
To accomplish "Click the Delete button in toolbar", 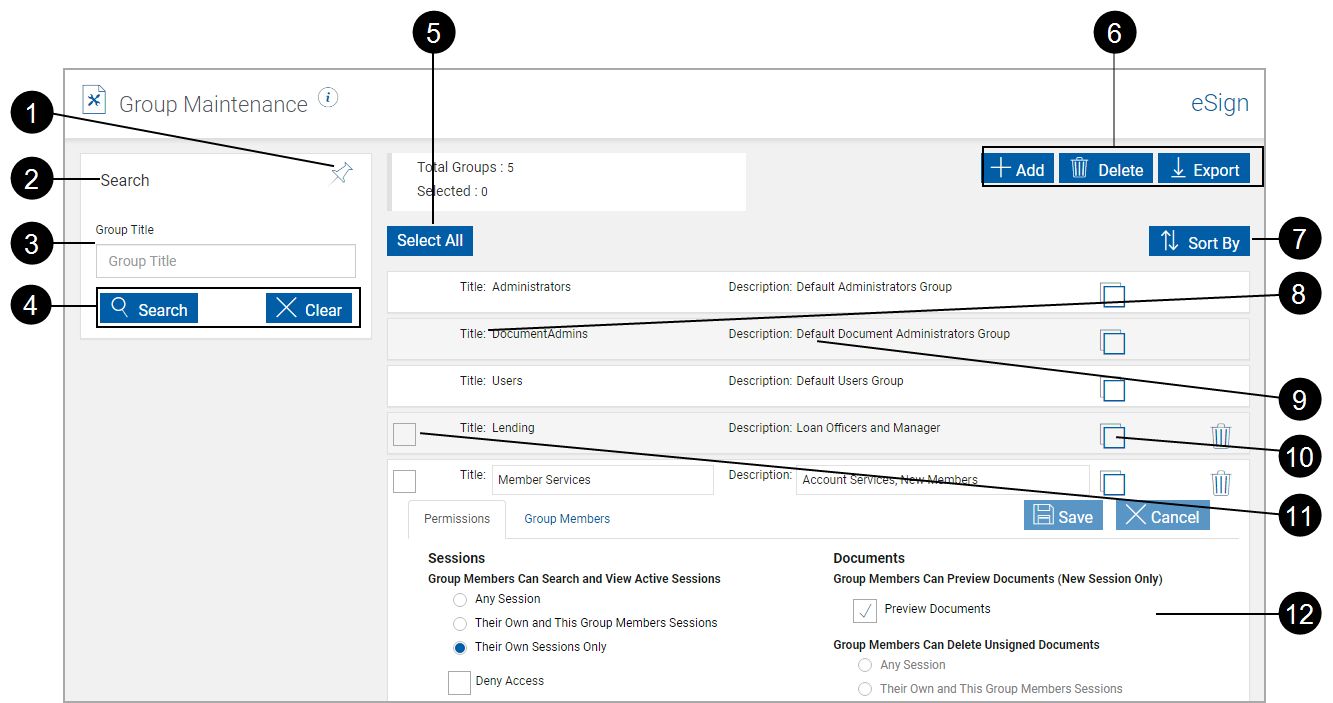I will 1107,169.
